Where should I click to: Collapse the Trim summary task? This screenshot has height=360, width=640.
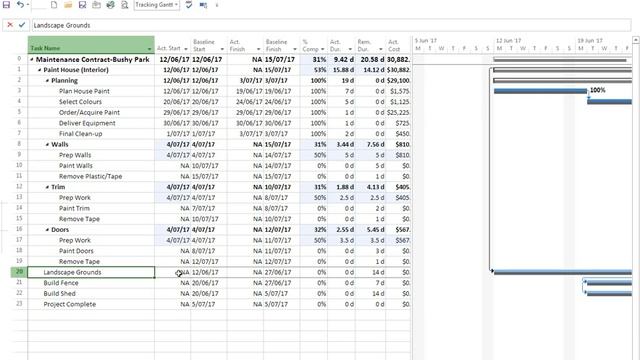(47, 187)
